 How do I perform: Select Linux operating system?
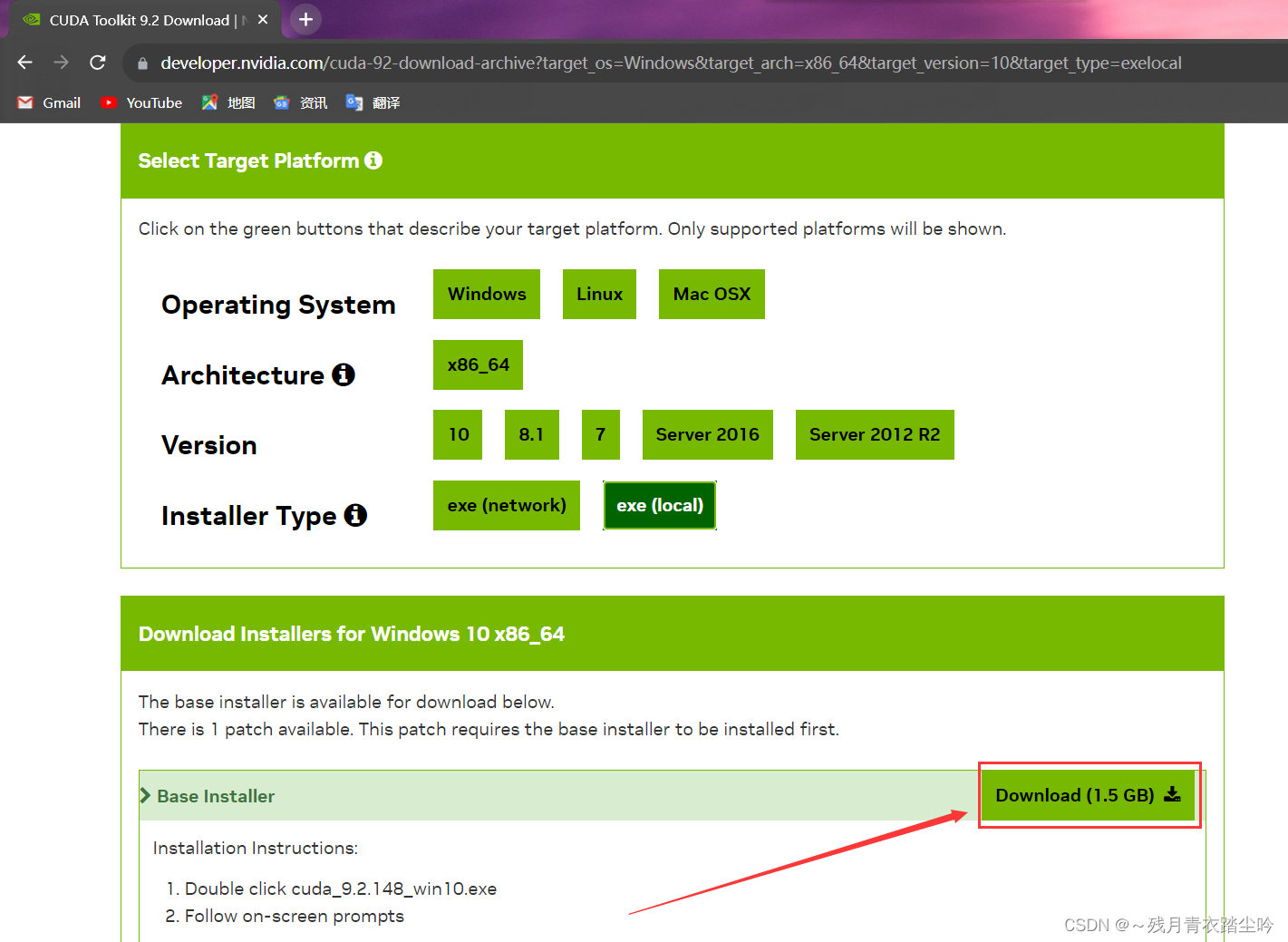(599, 294)
